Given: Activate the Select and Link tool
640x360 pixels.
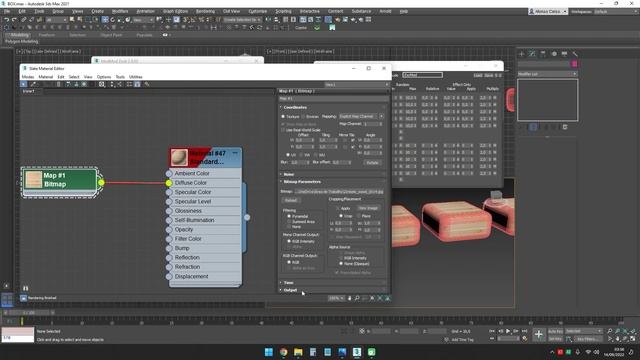Looking at the screenshot, I should coord(24,20).
